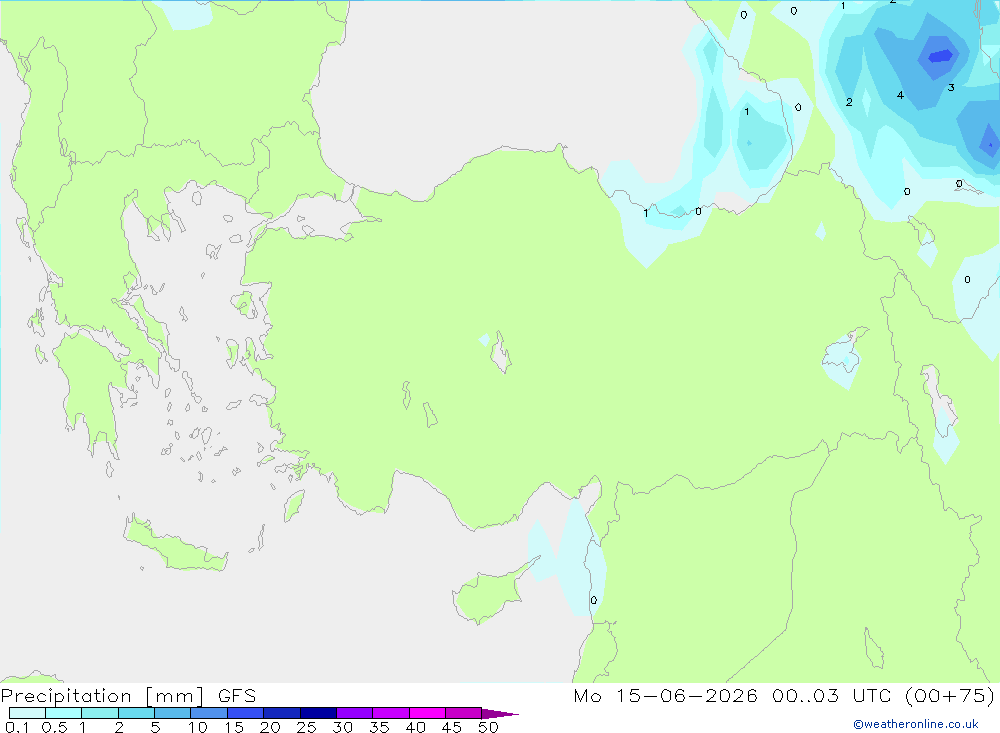Click the above-50 arrow tip of legend
The height and width of the screenshot is (733, 1000).
(501, 714)
